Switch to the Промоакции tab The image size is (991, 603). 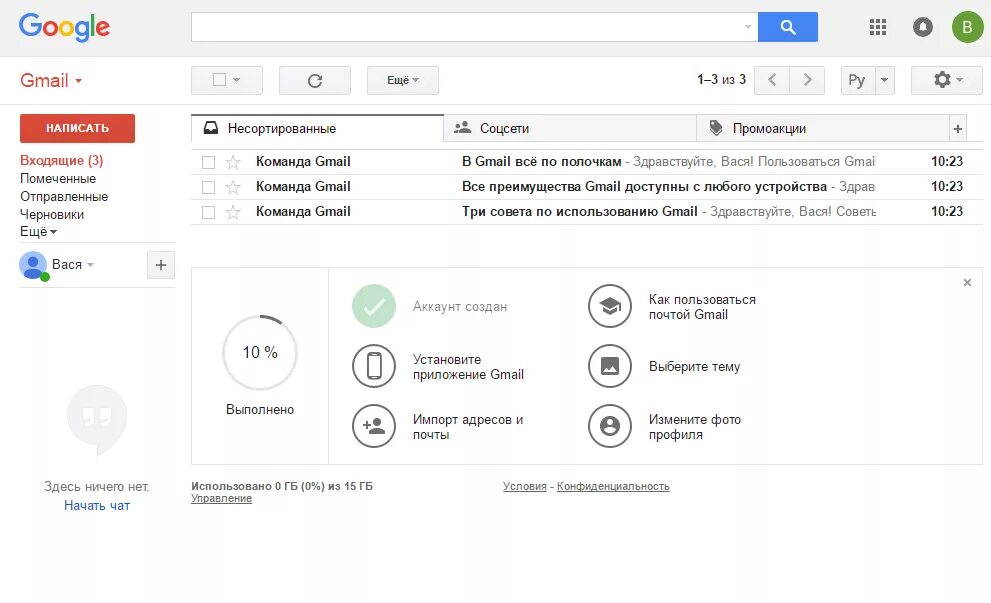point(823,129)
